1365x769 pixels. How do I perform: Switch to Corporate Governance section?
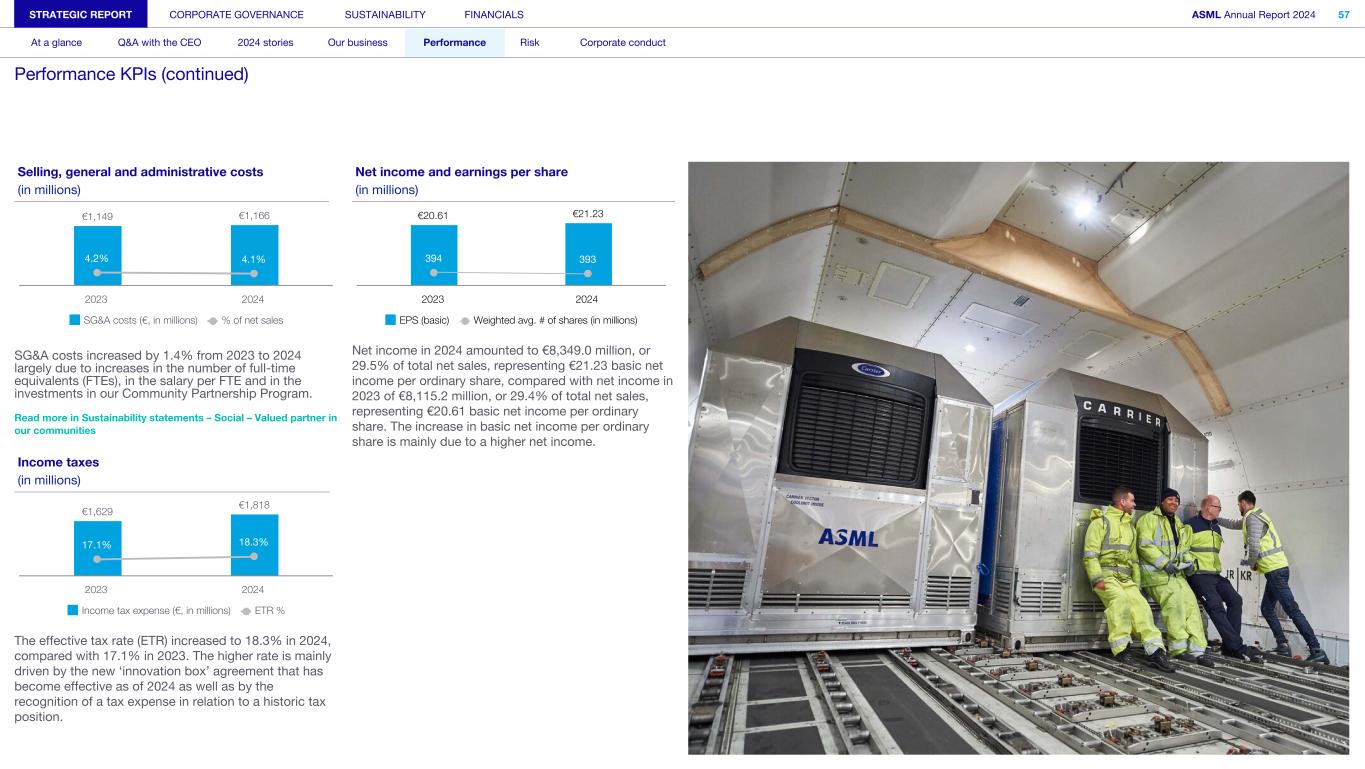[236, 14]
